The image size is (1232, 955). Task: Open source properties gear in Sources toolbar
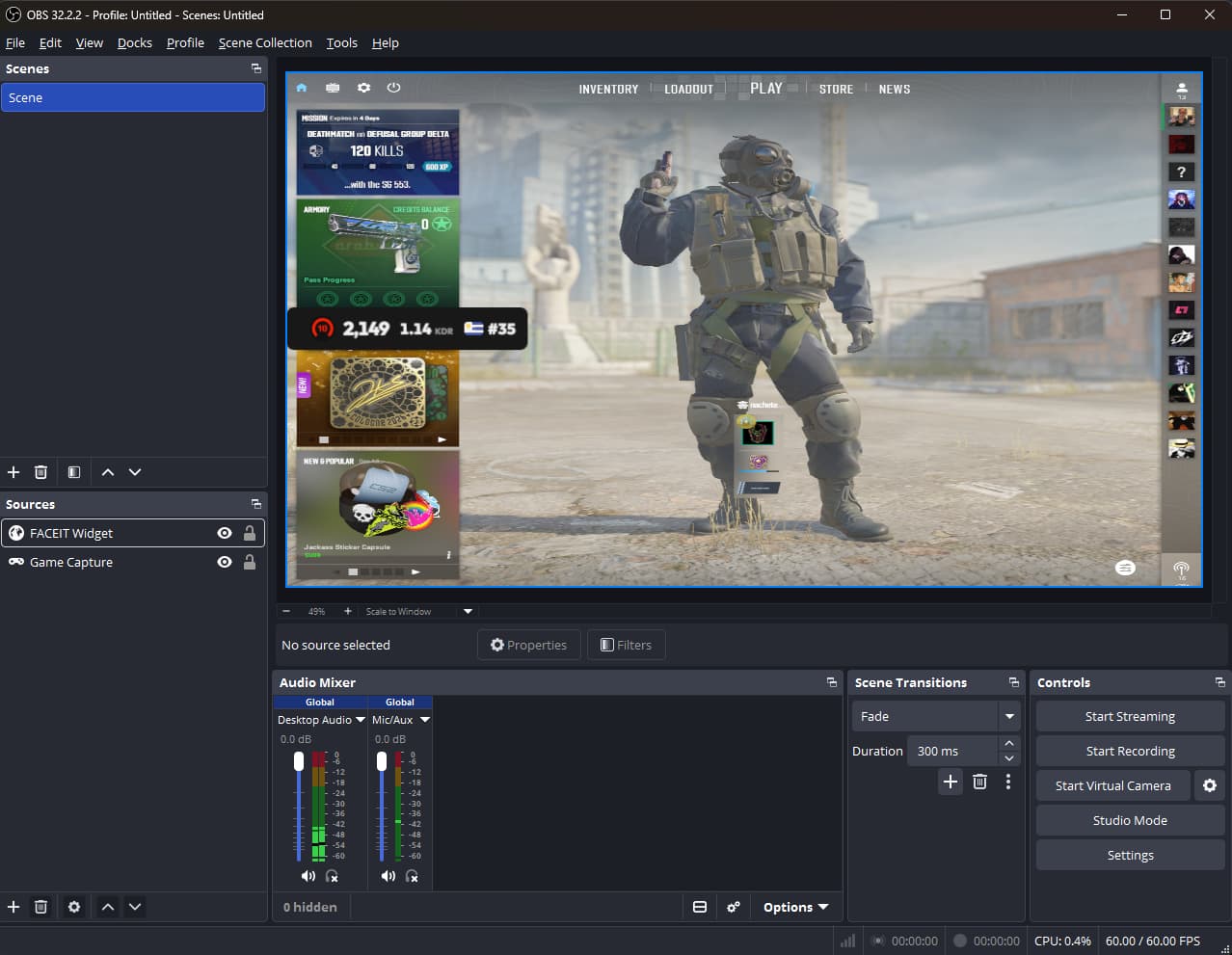(x=74, y=907)
